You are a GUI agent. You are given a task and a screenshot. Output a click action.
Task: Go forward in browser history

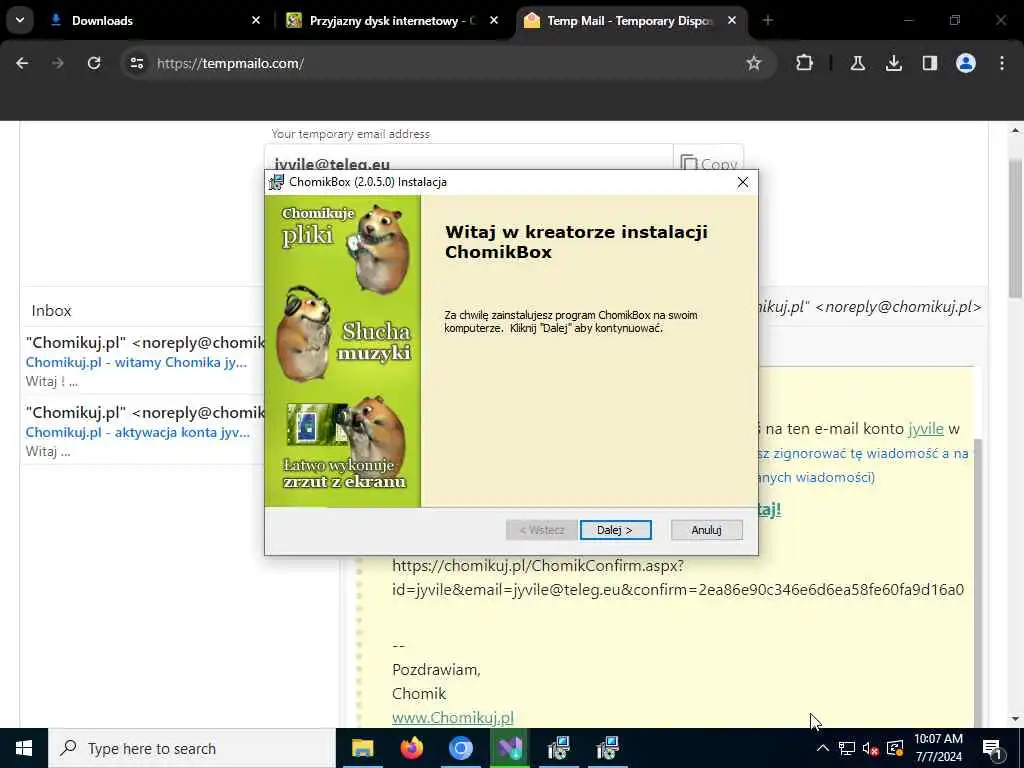58,63
